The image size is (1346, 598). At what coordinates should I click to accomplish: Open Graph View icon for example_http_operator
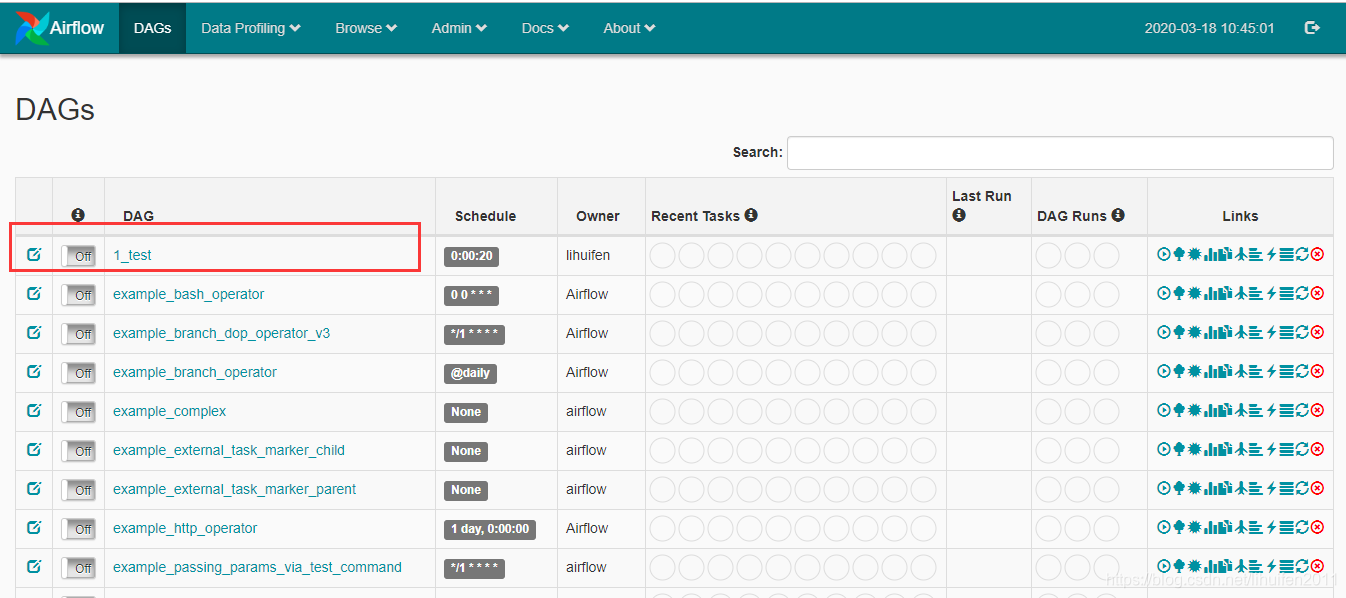tap(1195, 527)
